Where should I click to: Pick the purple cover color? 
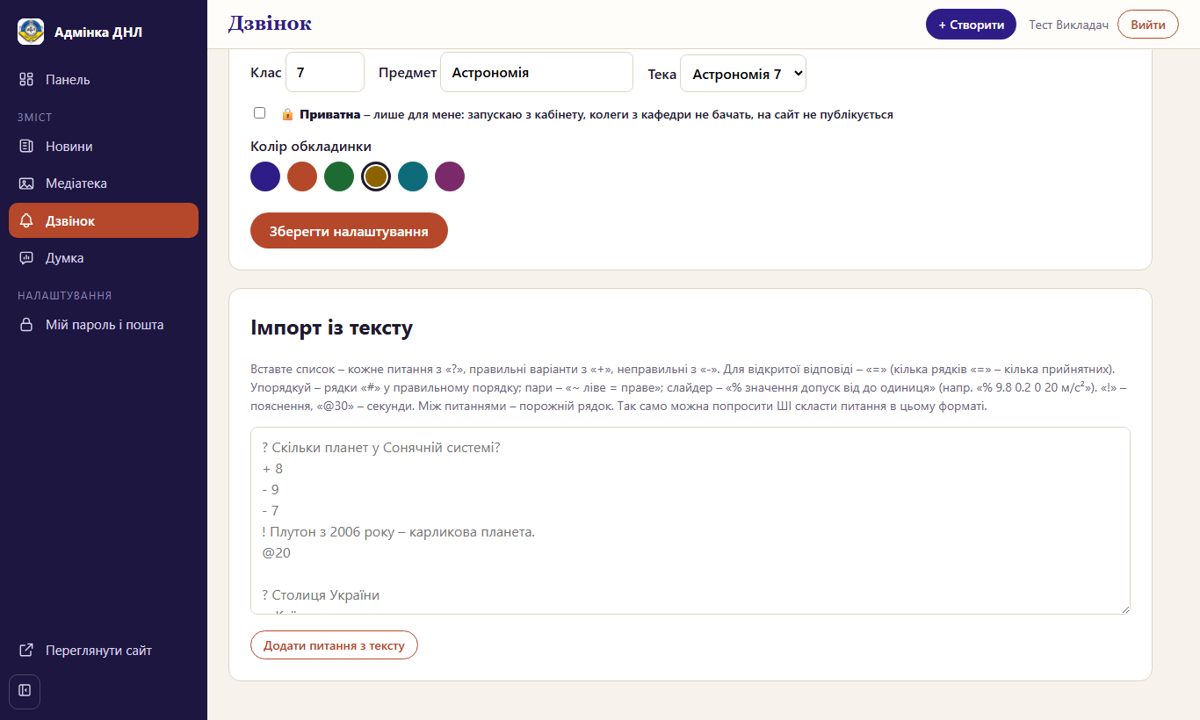[x=450, y=176]
